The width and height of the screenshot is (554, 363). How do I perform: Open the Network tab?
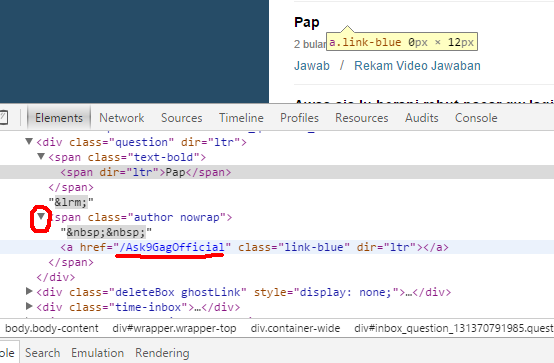click(122, 118)
